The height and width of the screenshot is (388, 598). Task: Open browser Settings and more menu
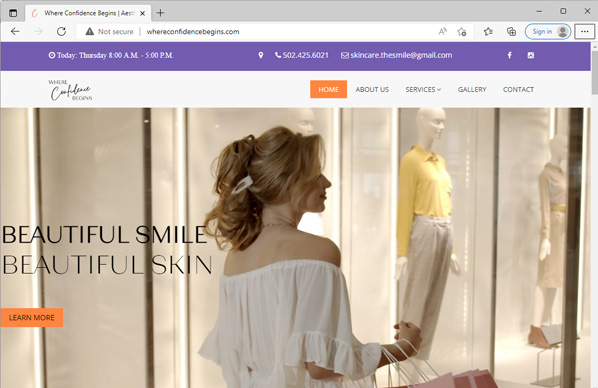(585, 32)
